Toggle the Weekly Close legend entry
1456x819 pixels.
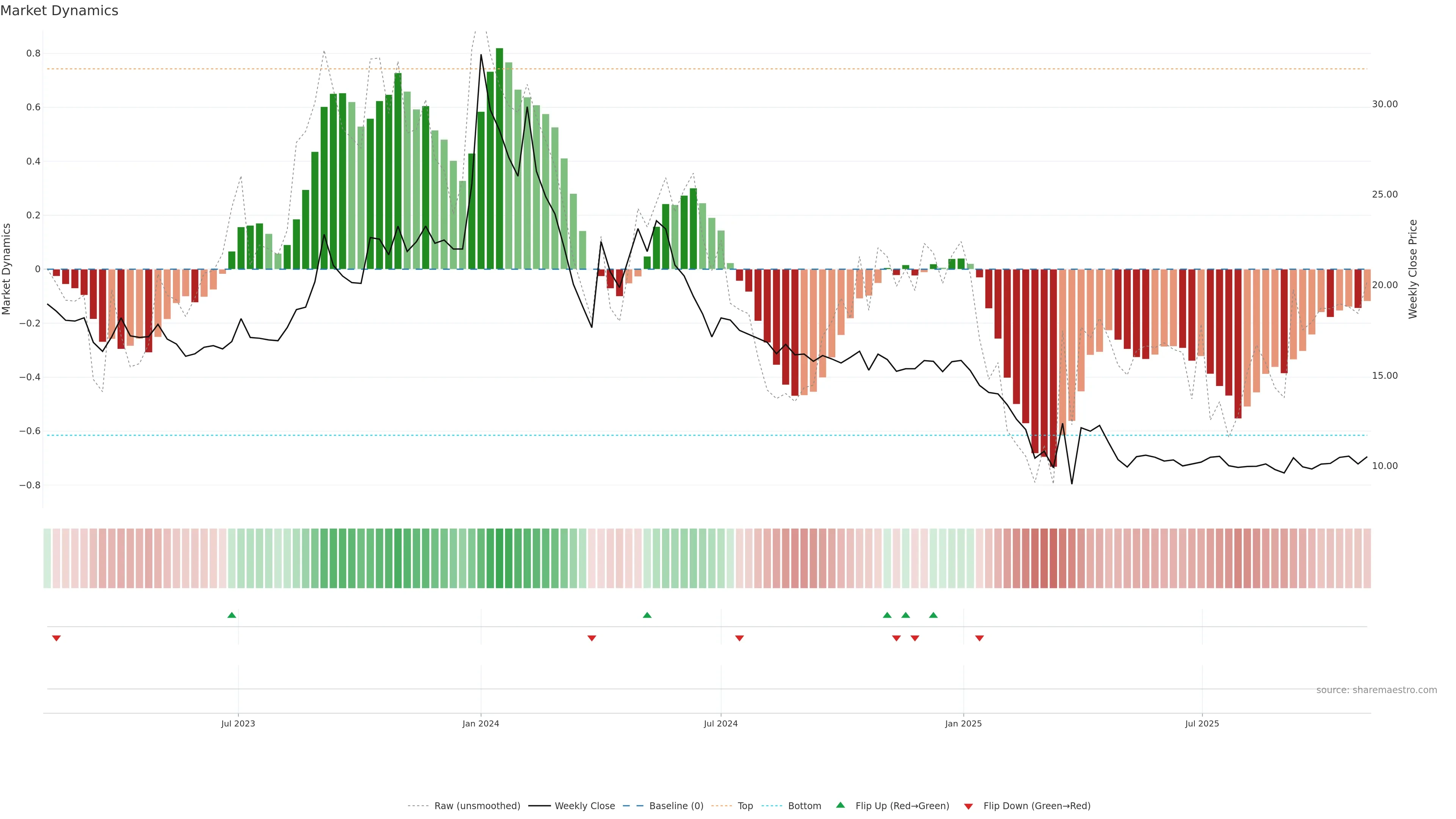click(x=584, y=806)
